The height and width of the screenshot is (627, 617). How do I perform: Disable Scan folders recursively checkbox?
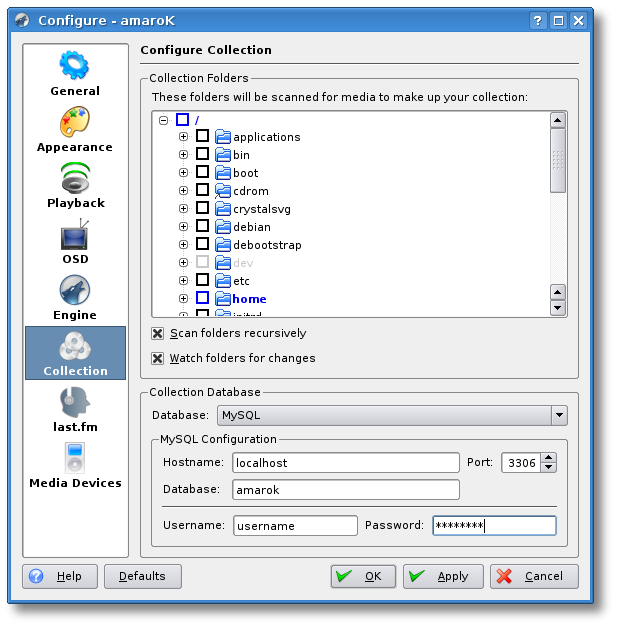[158, 333]
